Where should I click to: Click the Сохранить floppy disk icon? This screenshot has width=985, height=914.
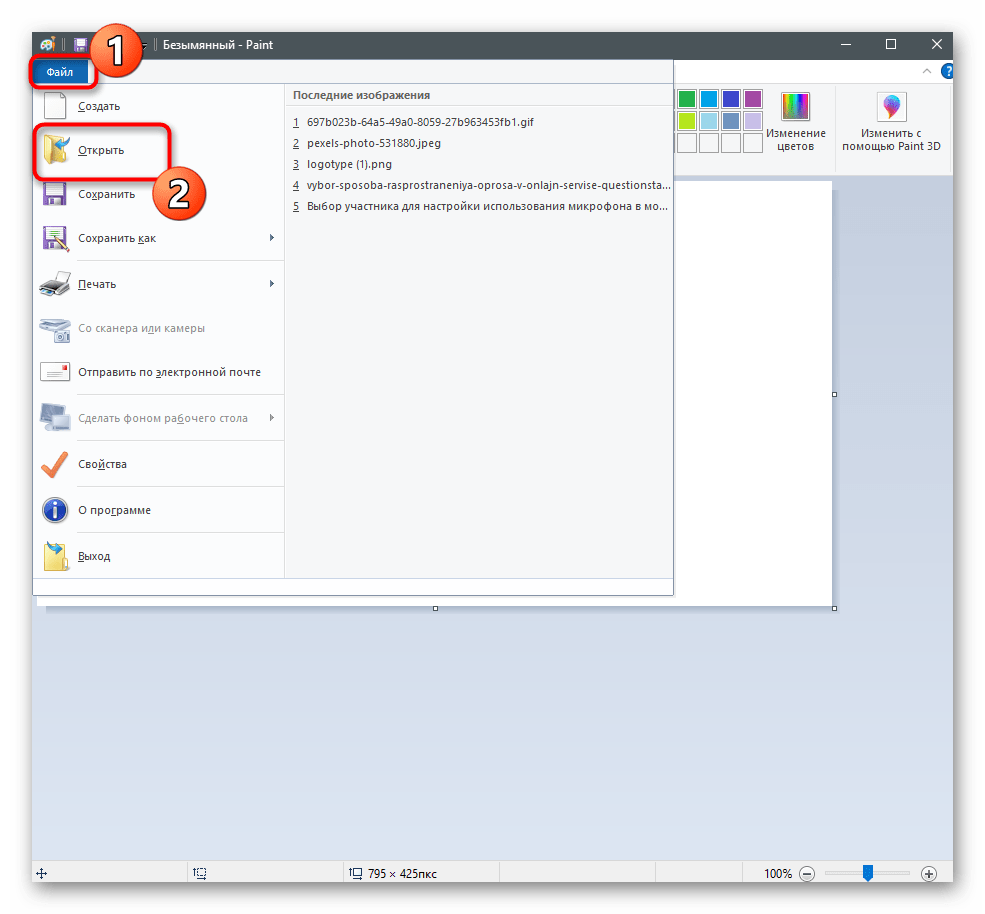click(56, 194)
